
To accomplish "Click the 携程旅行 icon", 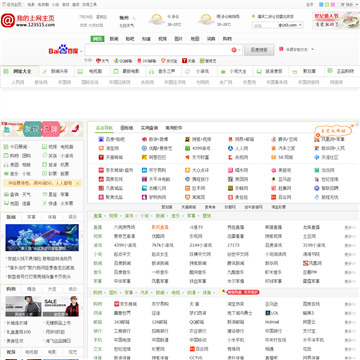I will coord(188,179).
